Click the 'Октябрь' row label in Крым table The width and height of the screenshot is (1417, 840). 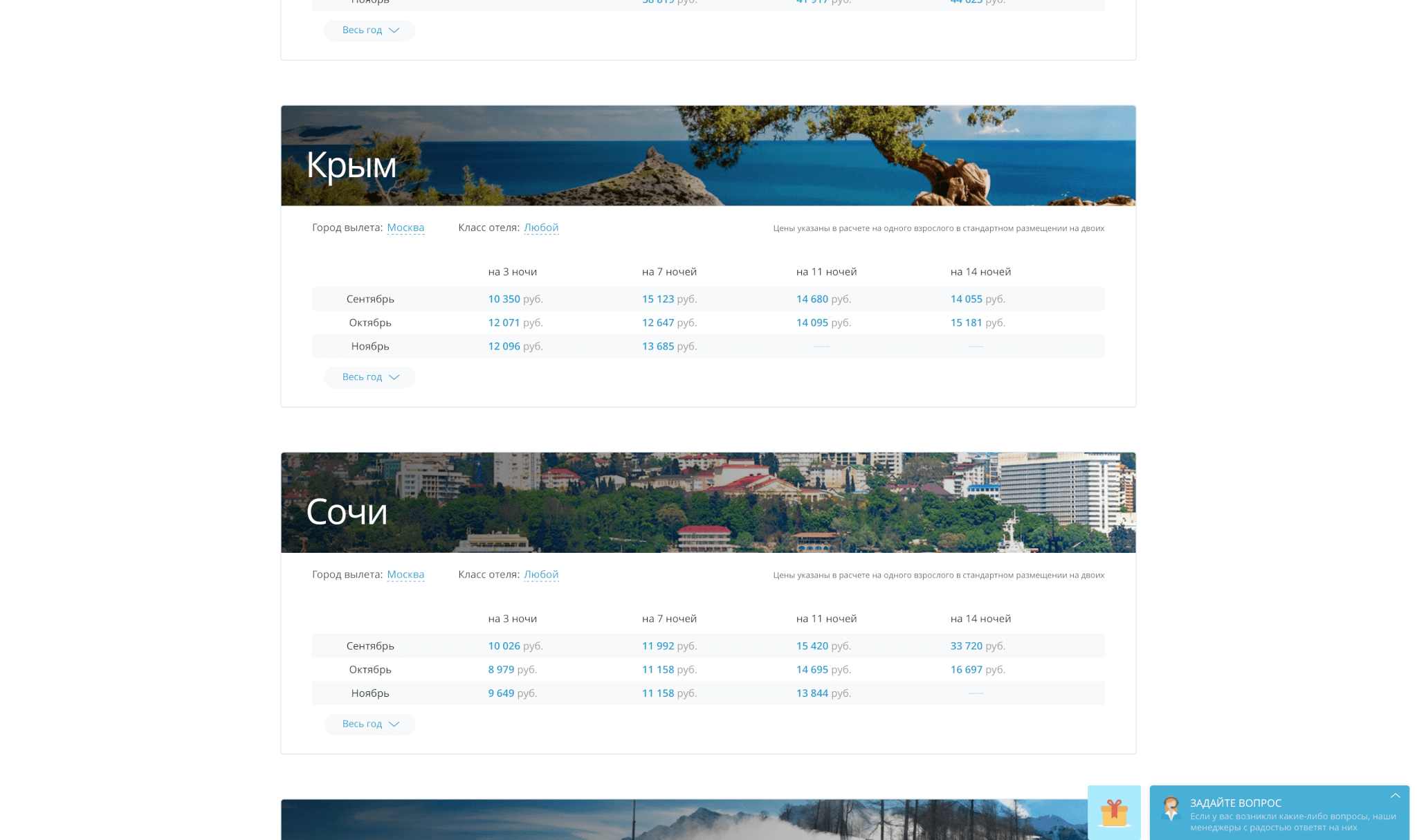tap(370, 322)
